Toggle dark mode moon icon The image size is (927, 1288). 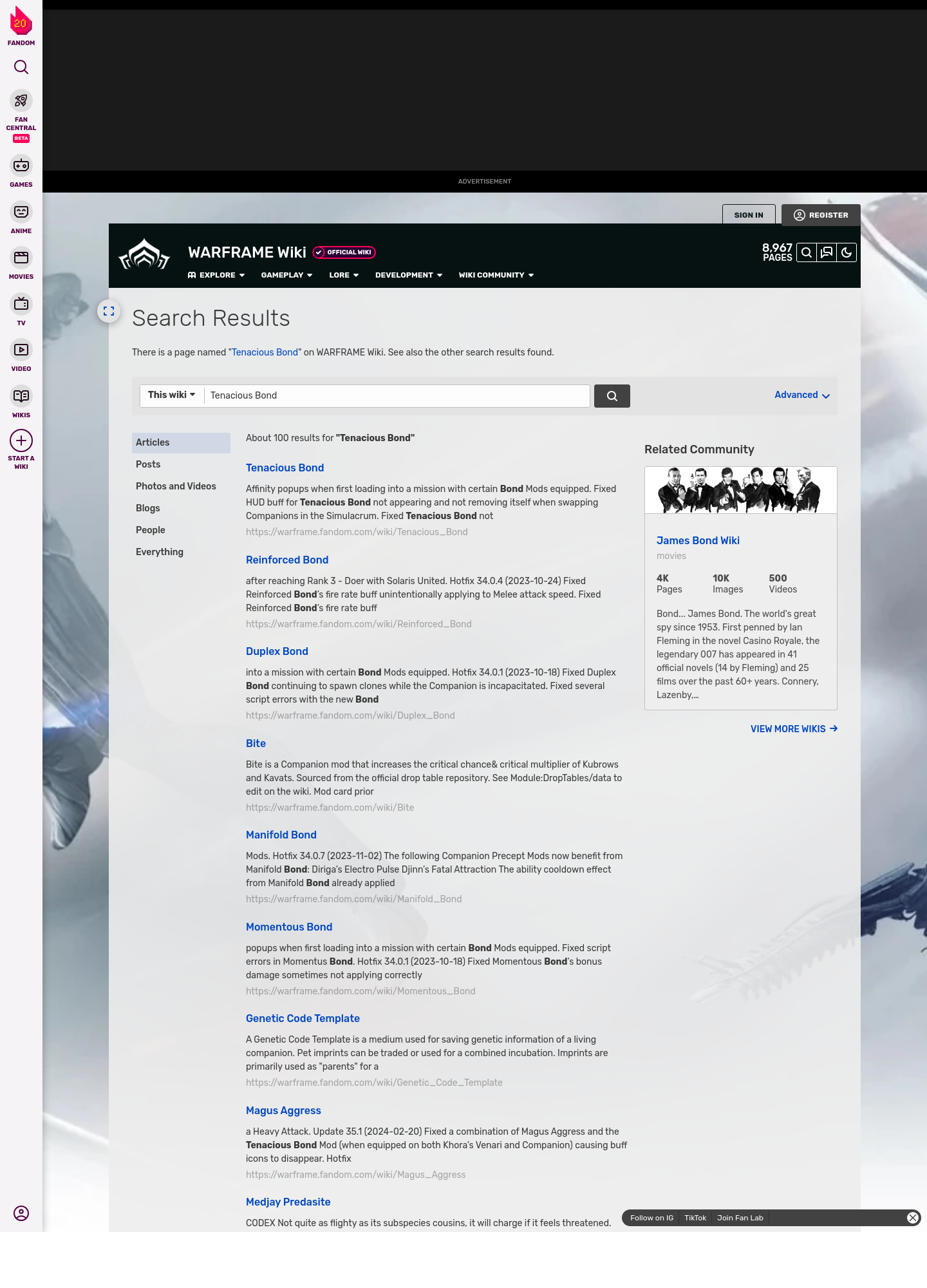pos(847,252)
